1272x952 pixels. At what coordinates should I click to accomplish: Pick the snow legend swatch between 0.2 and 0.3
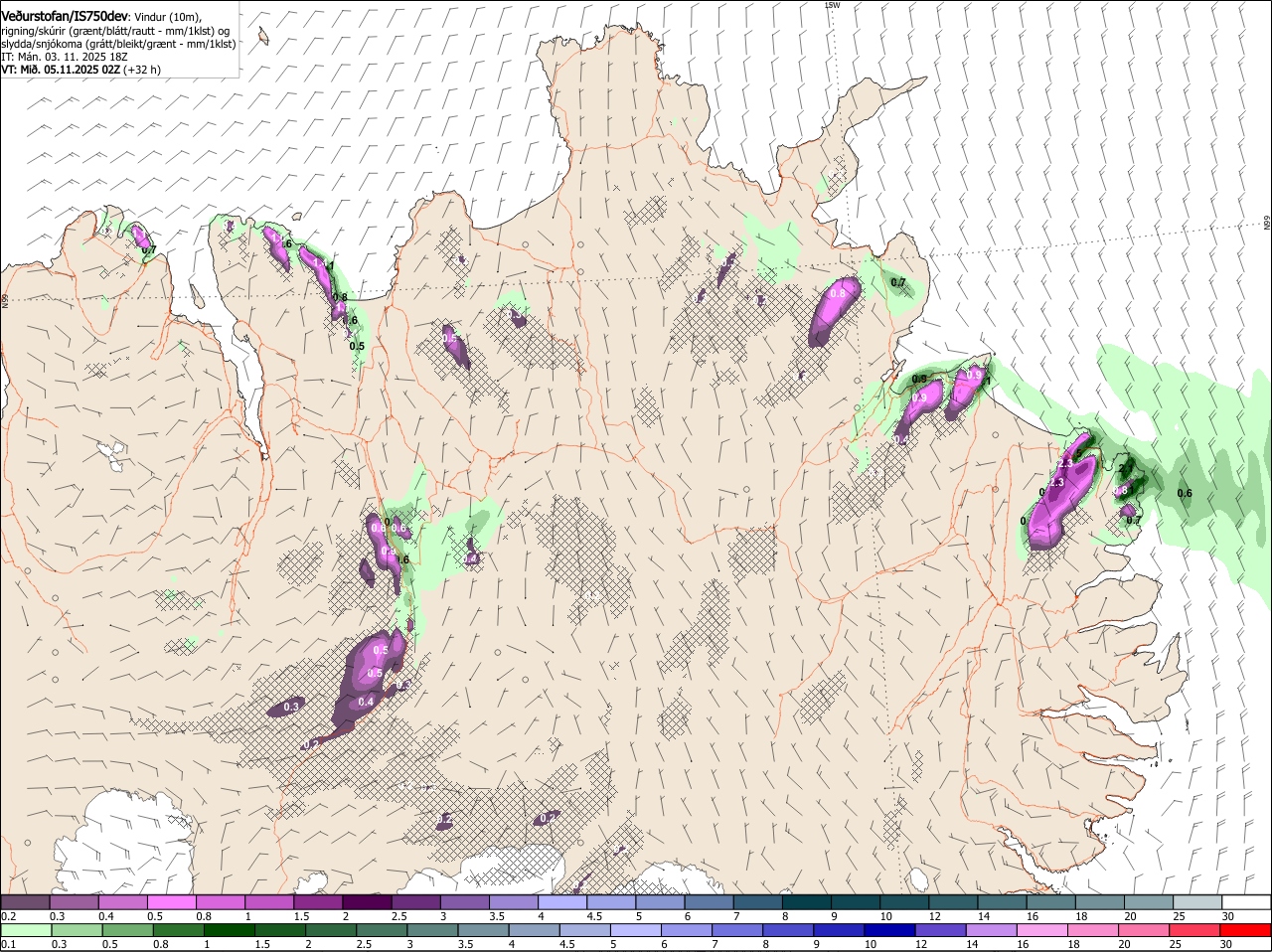coord(25,901)
